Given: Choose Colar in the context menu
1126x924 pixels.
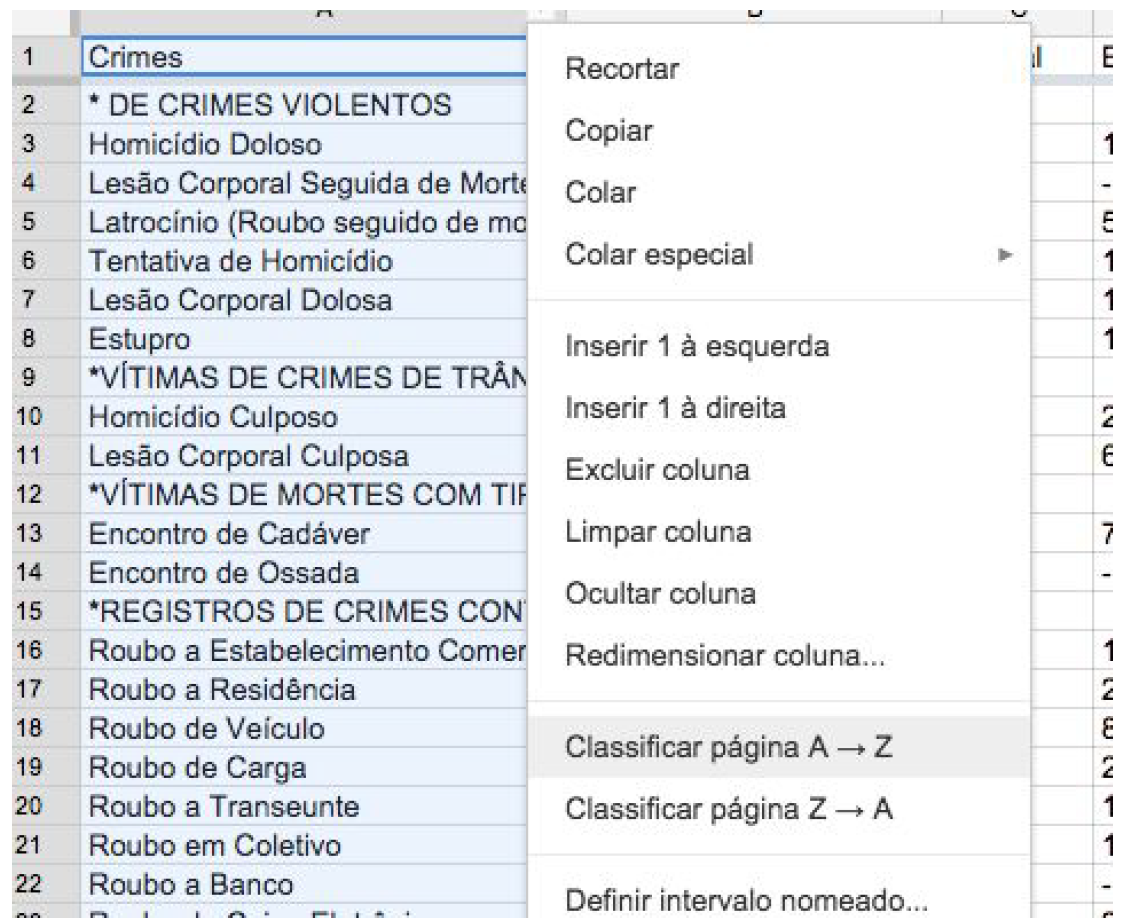Looking at the screenshot, I should coord(600,193).
